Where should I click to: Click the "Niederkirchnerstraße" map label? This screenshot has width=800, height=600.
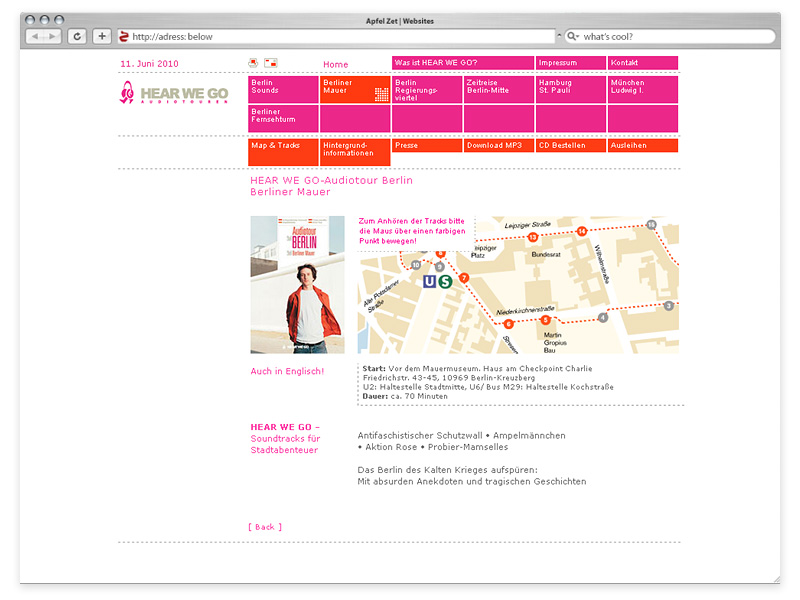click(526, 310)
